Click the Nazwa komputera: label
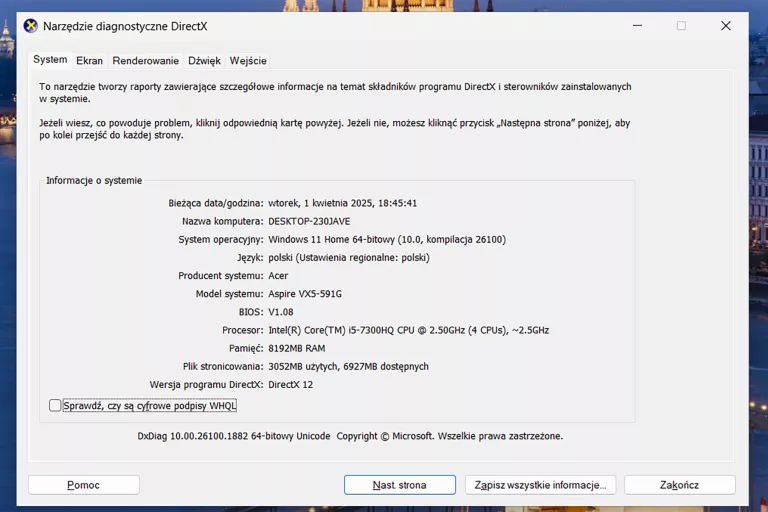The width and height of the screenshot is (768, 512). [222, 221]
